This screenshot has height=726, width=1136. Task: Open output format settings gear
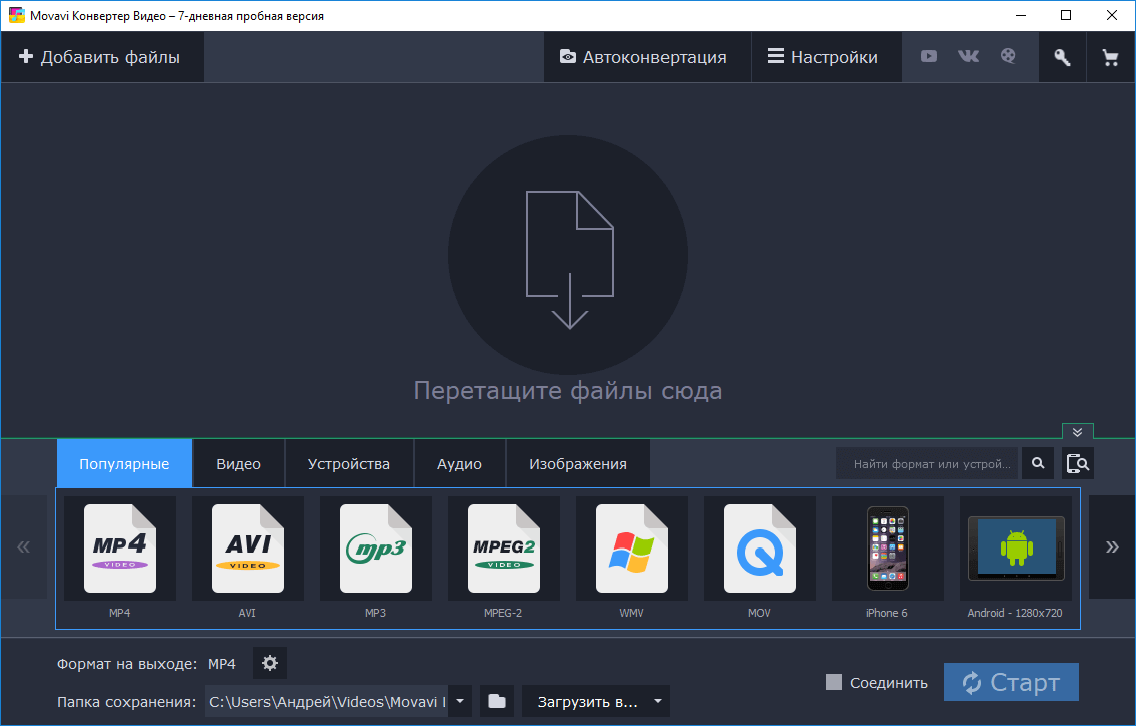pyautogui.click(x=268, y=663)
